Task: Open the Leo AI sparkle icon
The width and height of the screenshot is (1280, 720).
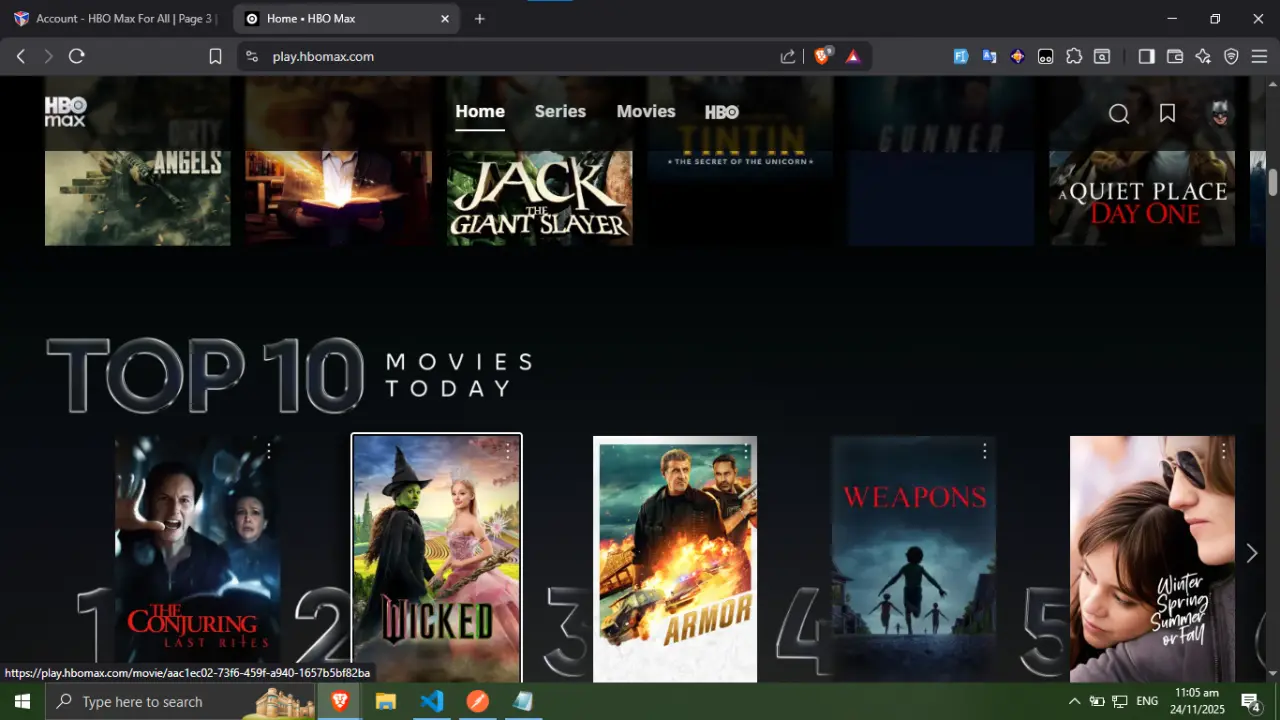Action: coord(1203,57)
